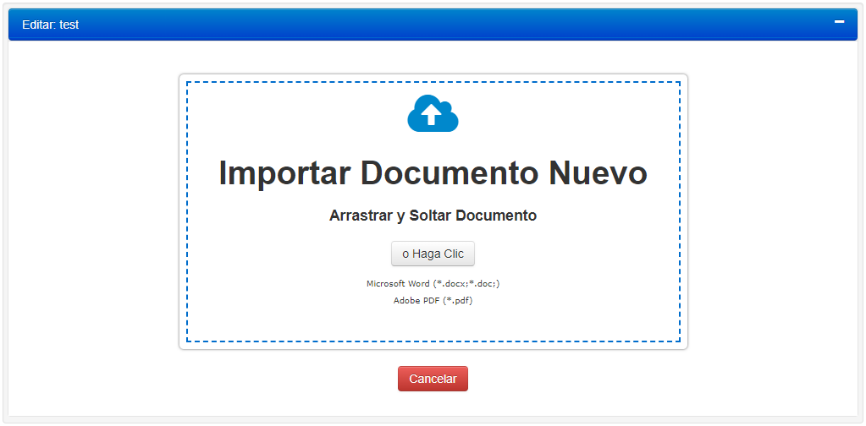Click the 'Importar Documento Nuevo' heading
Screen dimensions: 866x426
pos(433,172)
